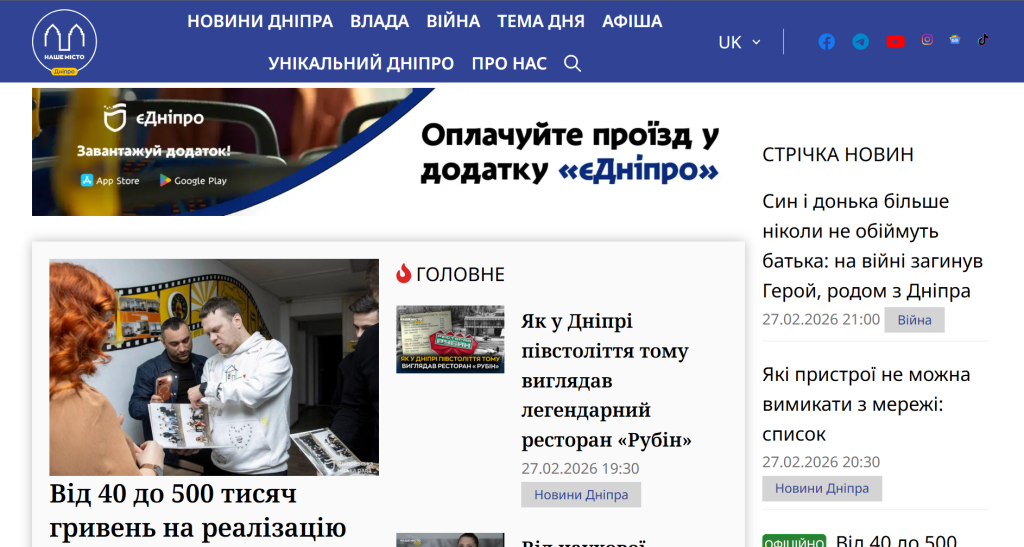Click the Рубін restaurant article thumbnail
Image resolution: width=1024 pixels, height=547 pixels.
450,339
